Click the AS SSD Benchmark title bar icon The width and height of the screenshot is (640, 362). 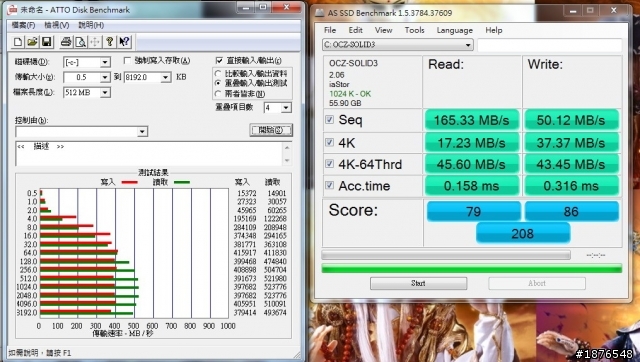[320, 13]
